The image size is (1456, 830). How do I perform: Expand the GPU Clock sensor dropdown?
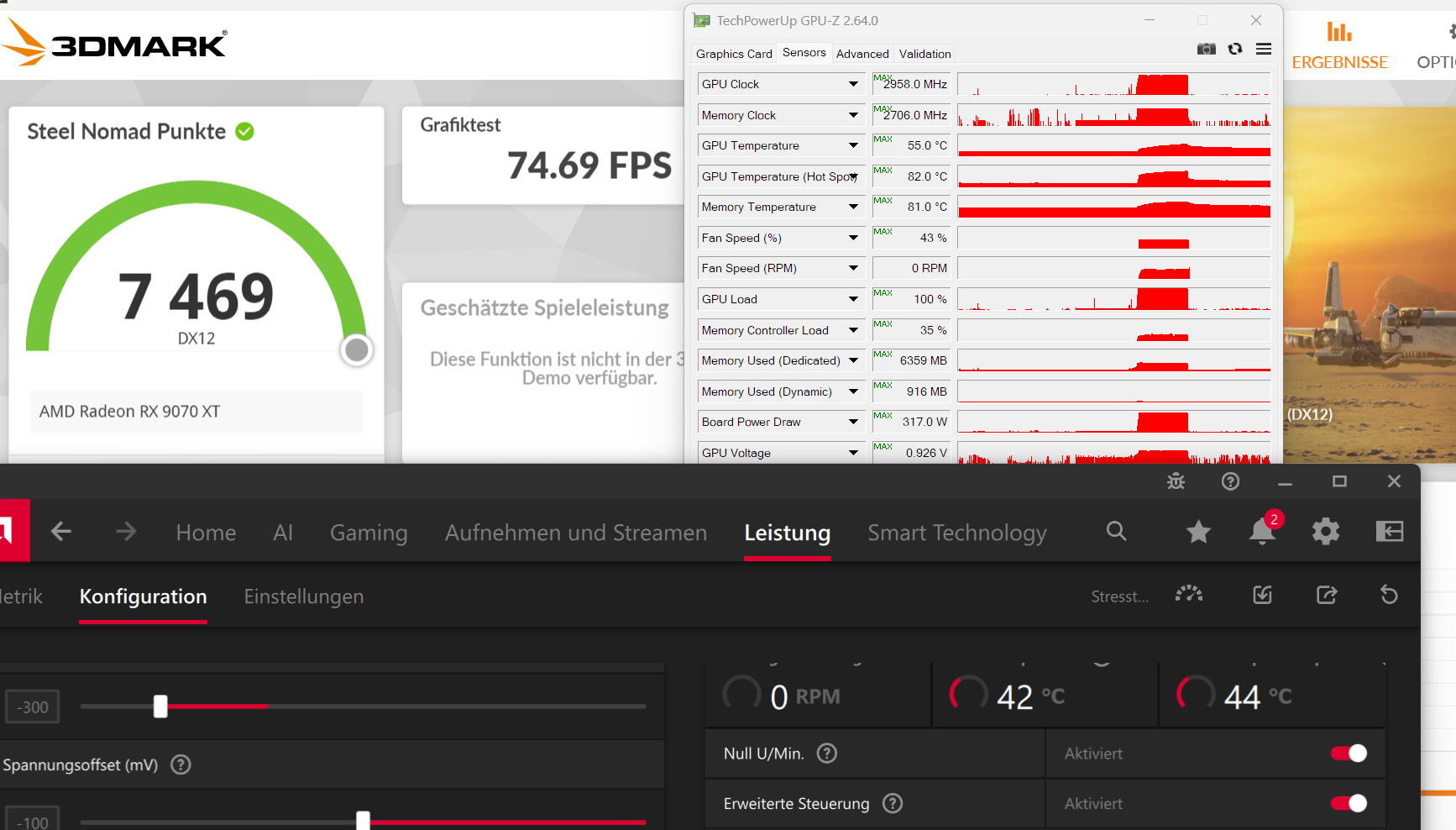click(853, 84)
